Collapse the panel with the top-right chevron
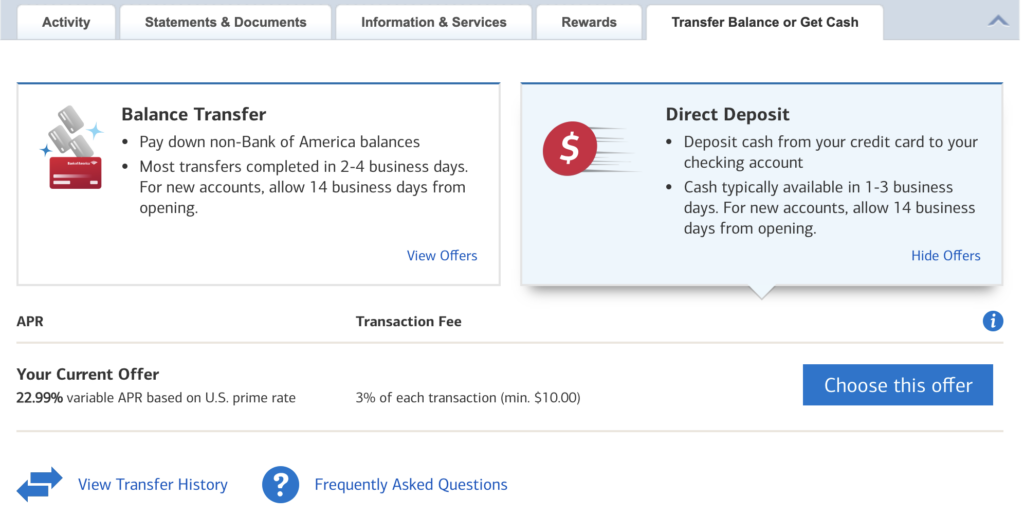 [x=997, y=21]
